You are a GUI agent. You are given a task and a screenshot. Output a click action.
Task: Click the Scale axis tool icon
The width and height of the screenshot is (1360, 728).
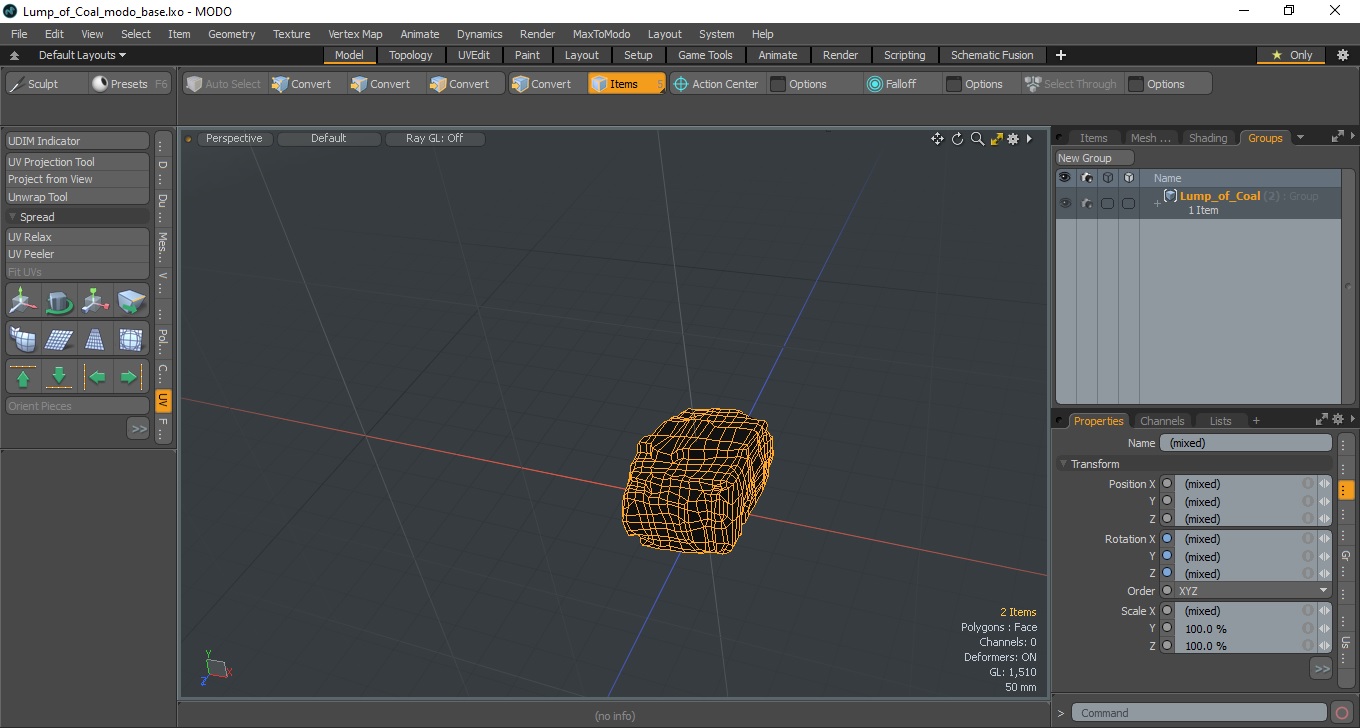click(x=95, y=300)
